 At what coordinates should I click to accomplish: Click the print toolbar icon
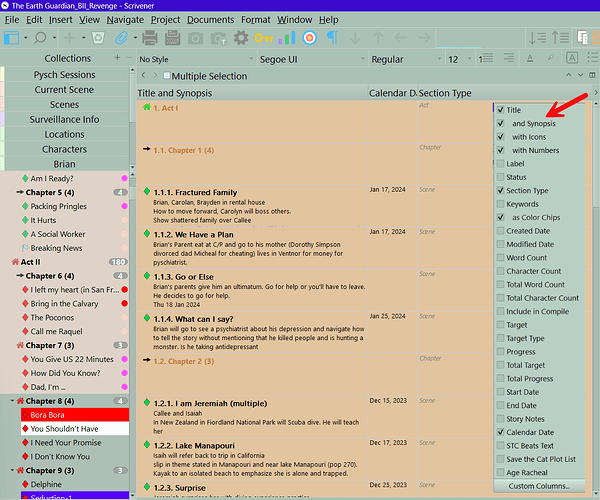pyautogui.click(x=150, y=37)
